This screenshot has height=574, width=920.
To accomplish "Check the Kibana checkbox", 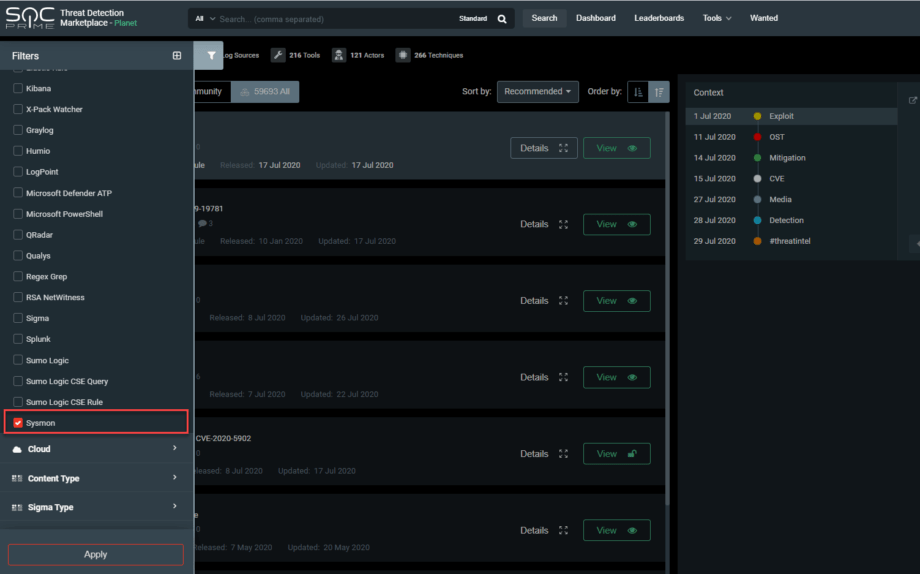I will click(x=18, y=88).
